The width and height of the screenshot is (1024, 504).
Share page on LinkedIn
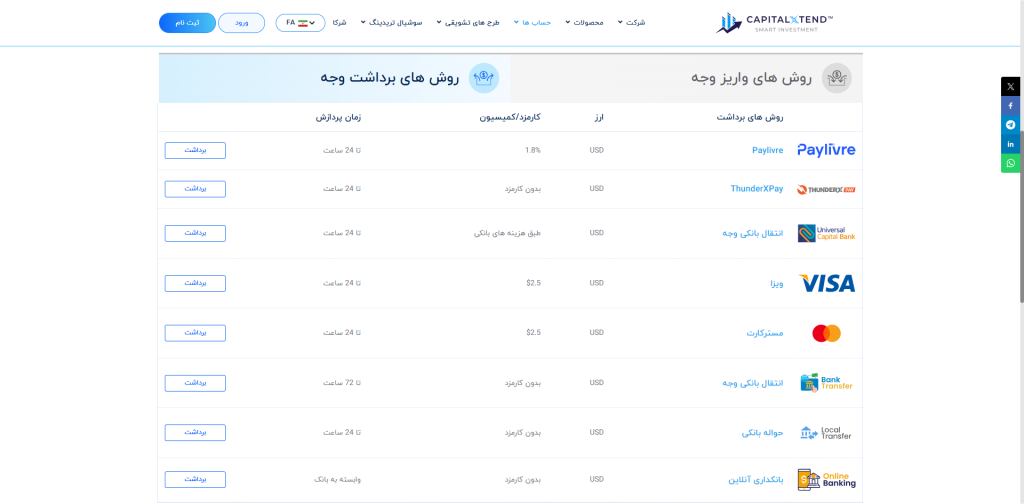1010,144
